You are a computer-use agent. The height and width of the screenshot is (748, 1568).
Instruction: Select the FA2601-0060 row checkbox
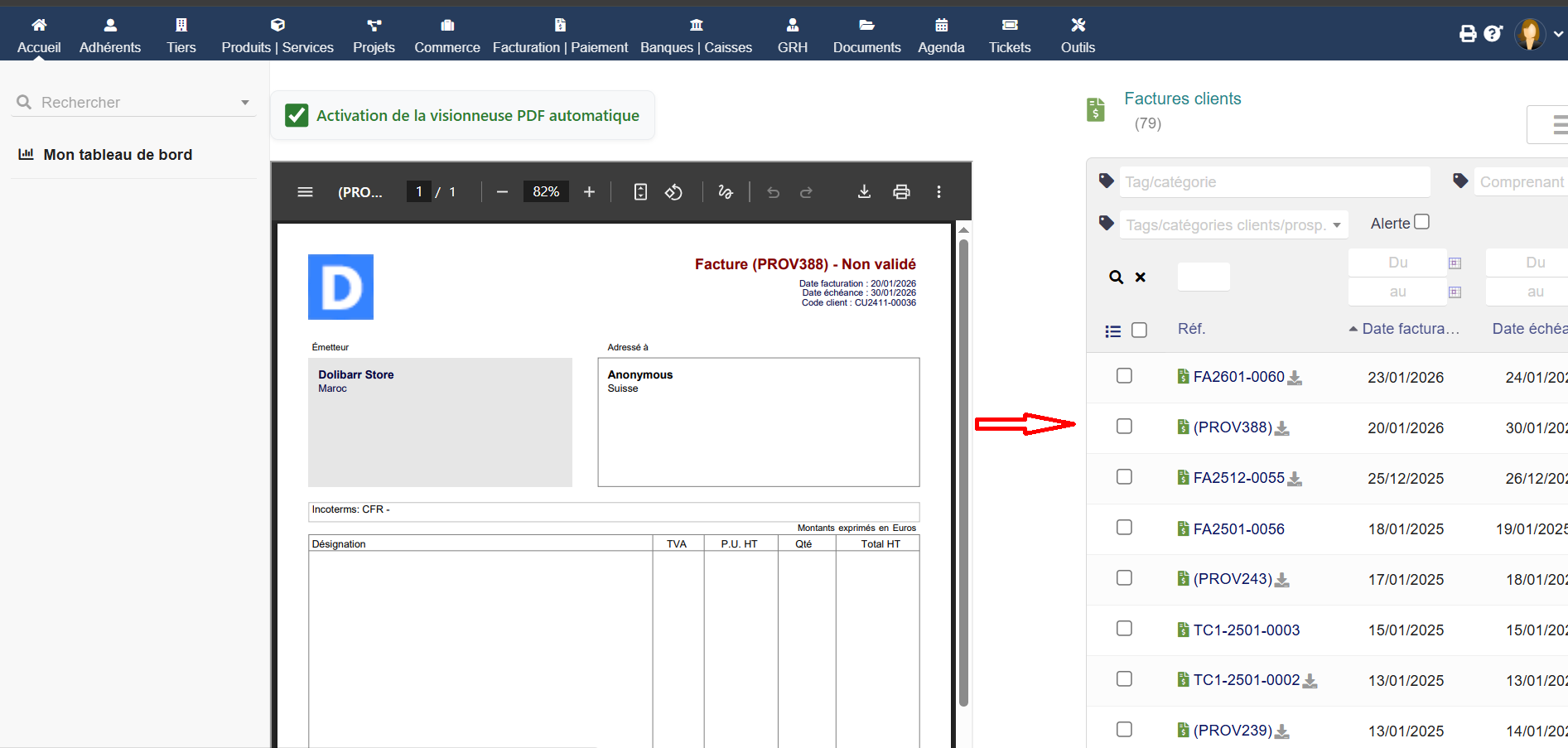click(1124, 376)
